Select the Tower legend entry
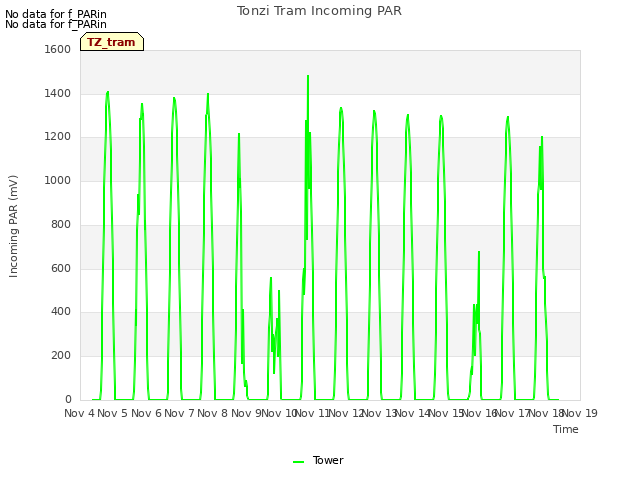This screenshot has height=480, width=640. tap(318, 460)
